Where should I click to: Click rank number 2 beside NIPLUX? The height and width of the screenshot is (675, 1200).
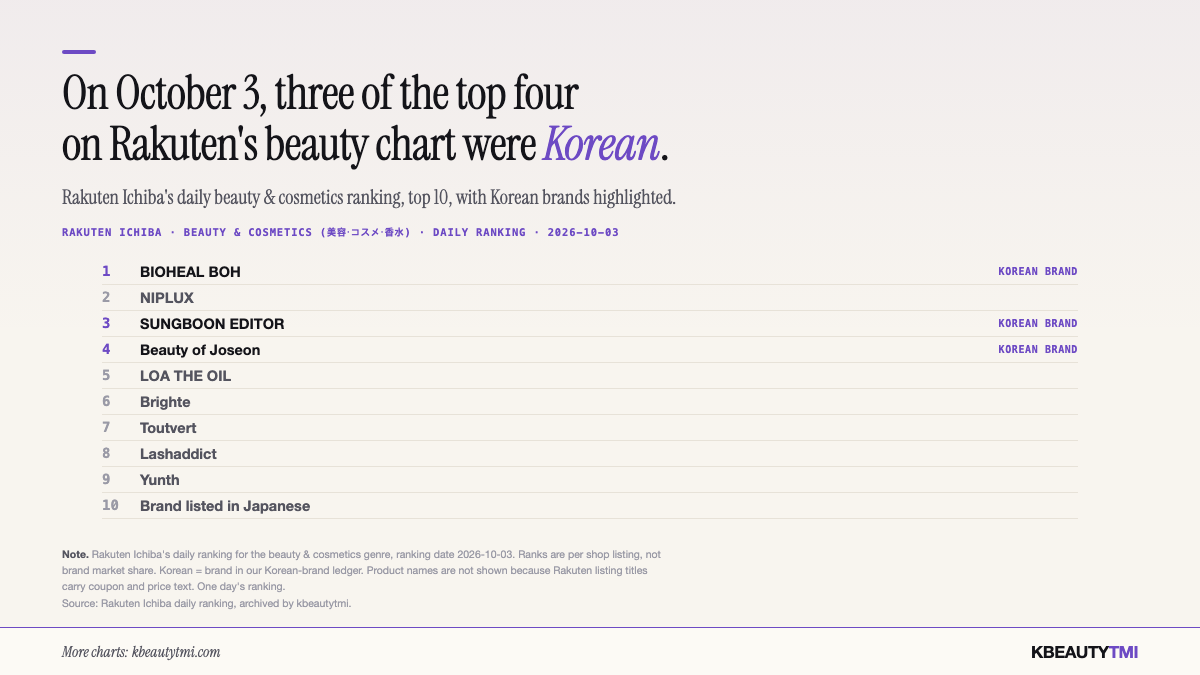[106, 297]
